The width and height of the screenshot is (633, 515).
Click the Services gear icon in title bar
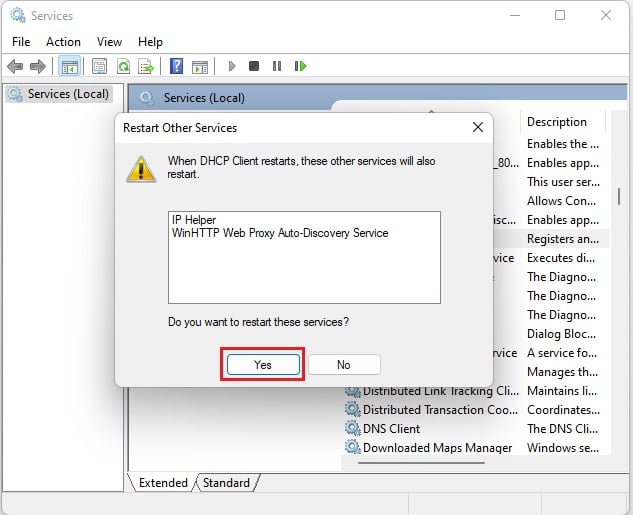pos(18,15)
